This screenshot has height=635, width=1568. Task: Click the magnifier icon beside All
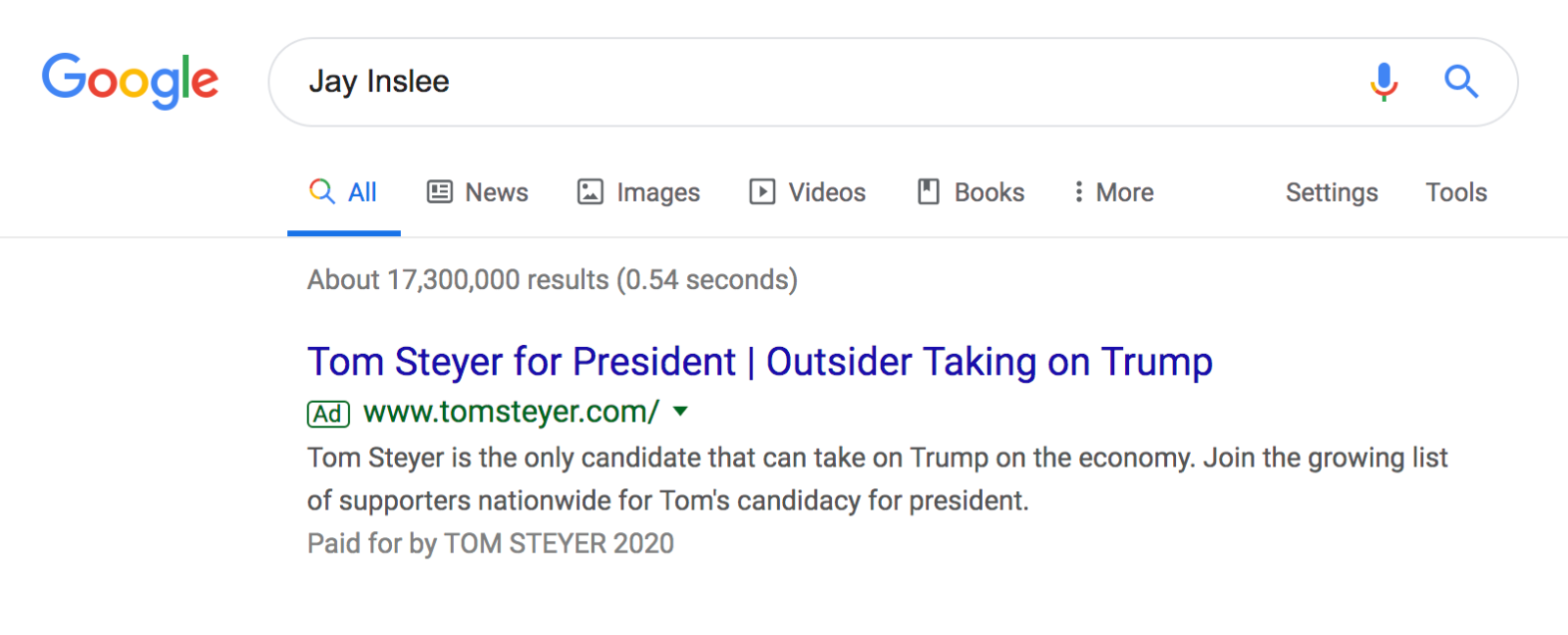pyautogui.click(x=321, y=191)
